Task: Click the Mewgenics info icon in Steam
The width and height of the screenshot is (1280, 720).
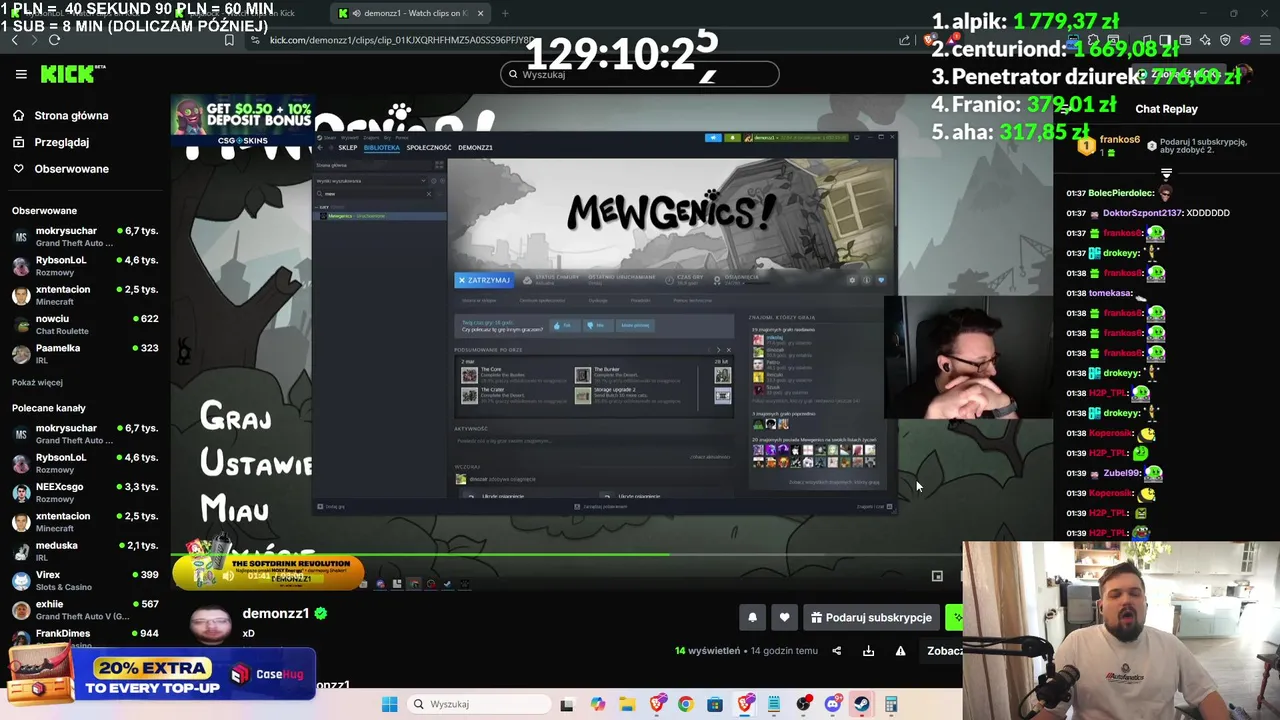Action: 866,280
